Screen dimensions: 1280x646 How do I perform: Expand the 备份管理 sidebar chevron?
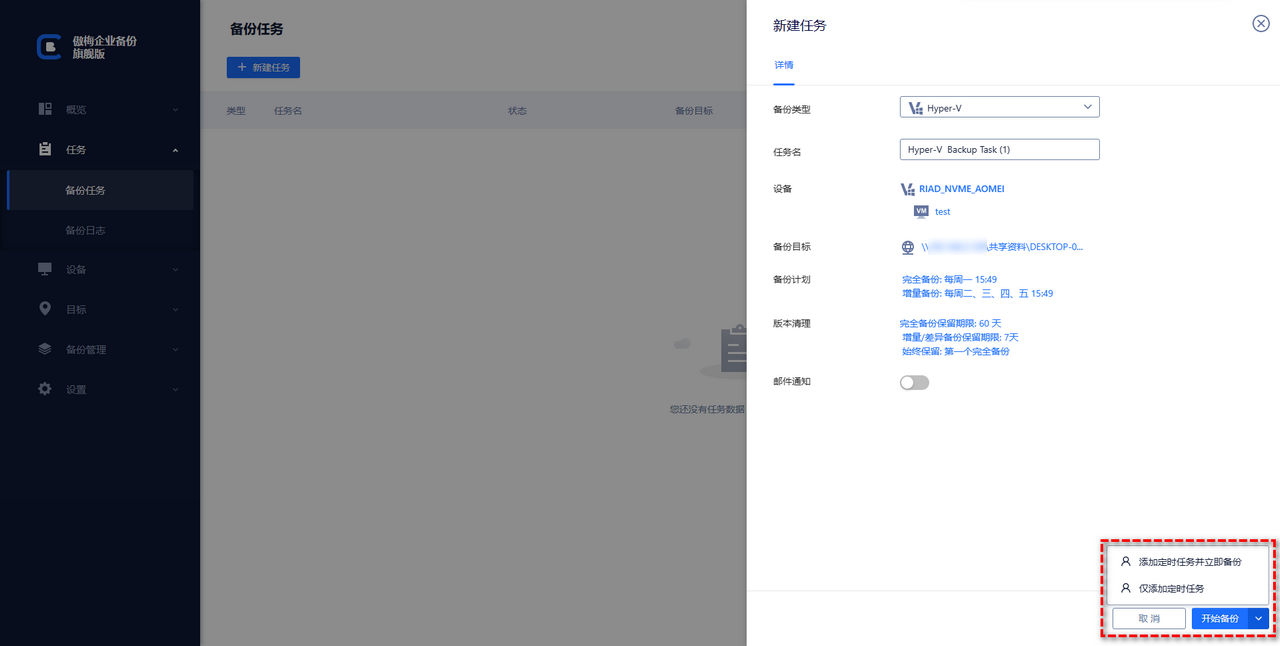point(175,350)
